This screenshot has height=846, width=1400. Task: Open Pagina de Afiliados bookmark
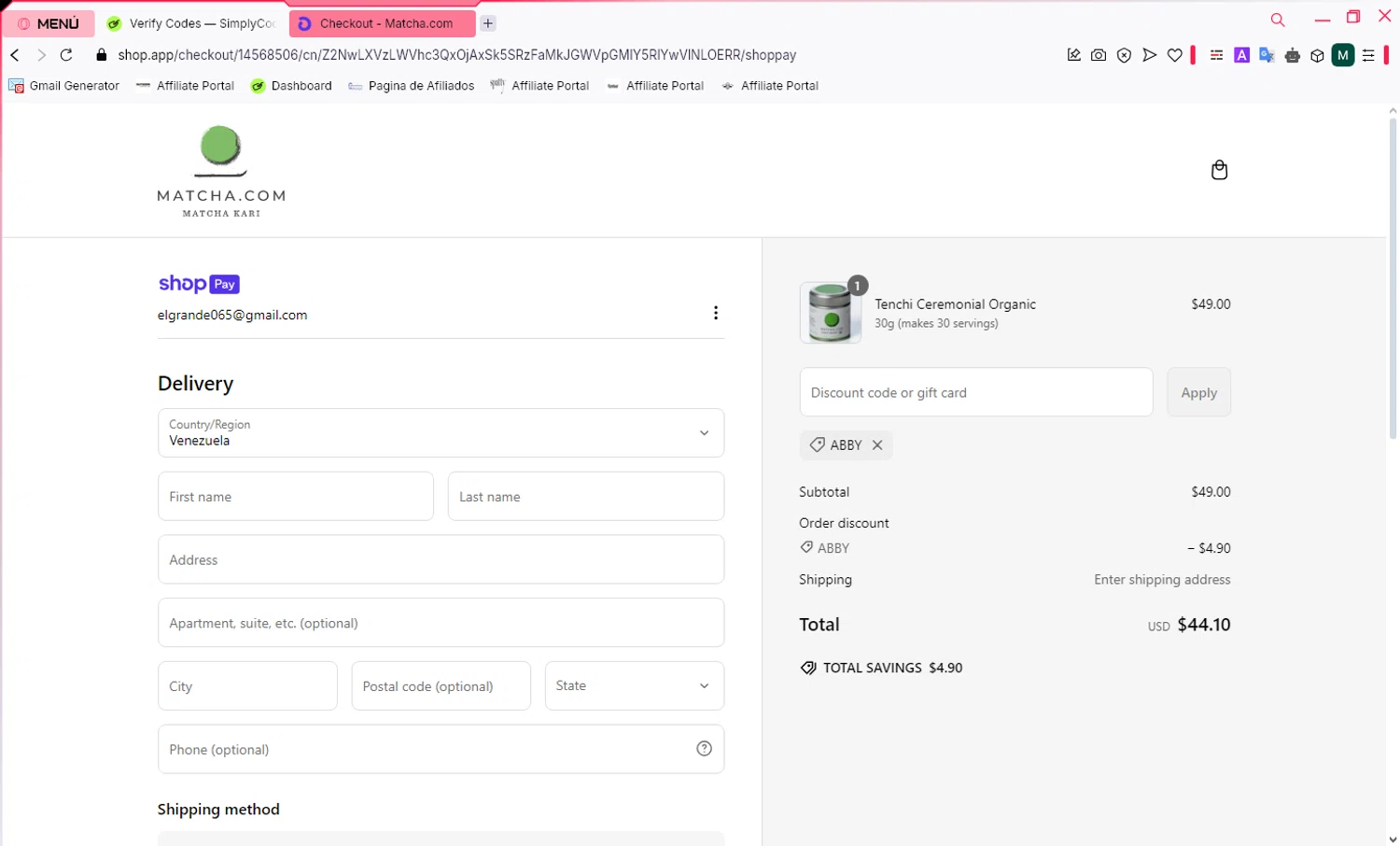click(411, 86)
